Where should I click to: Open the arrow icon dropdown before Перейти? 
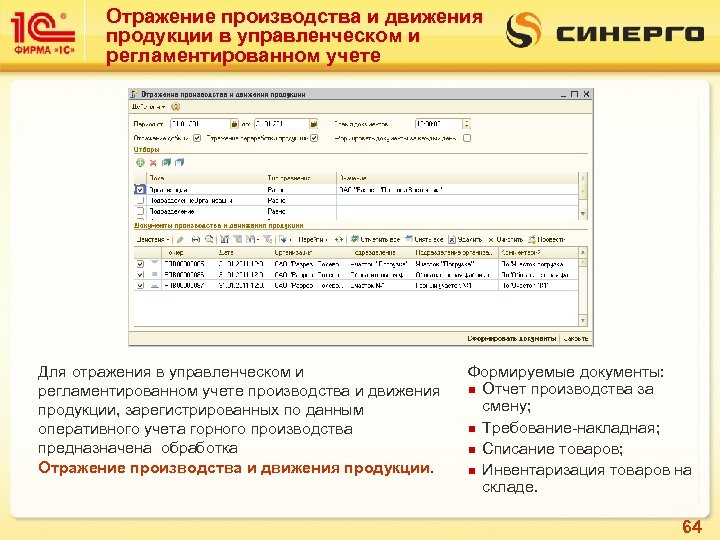coord(284,239)
